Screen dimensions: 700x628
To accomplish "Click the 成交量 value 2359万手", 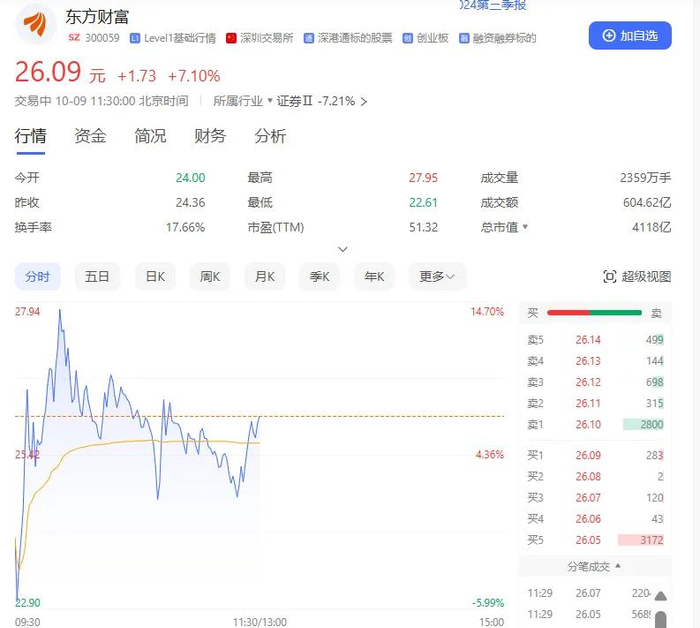I will (x=645, y=178).
